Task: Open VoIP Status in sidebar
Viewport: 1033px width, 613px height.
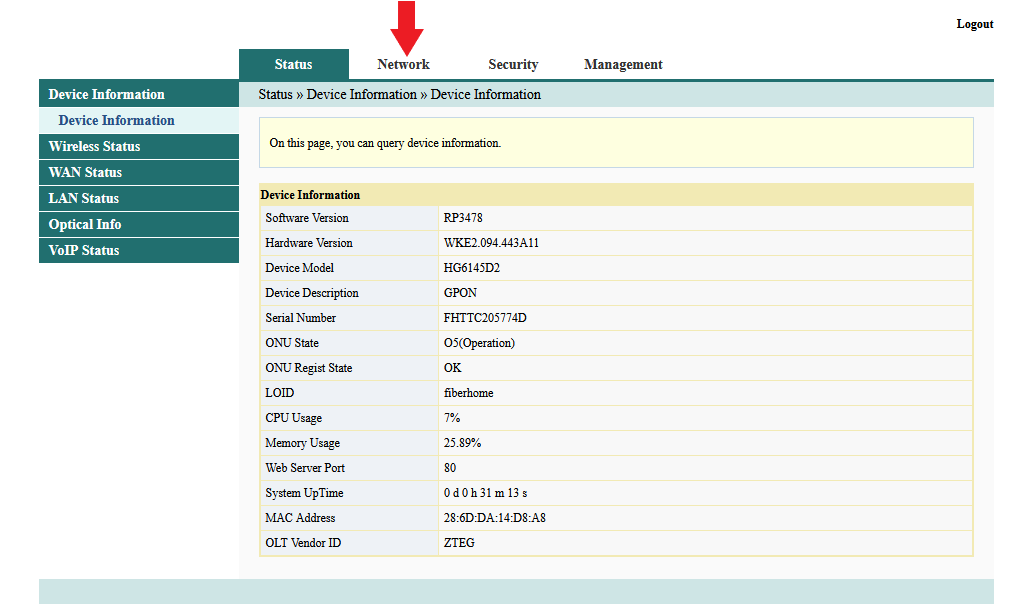Action: click(x=139, y=250)
